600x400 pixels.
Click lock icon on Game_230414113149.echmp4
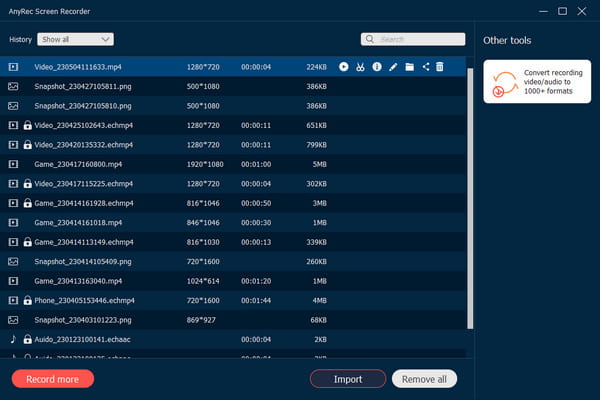(28, 242)
